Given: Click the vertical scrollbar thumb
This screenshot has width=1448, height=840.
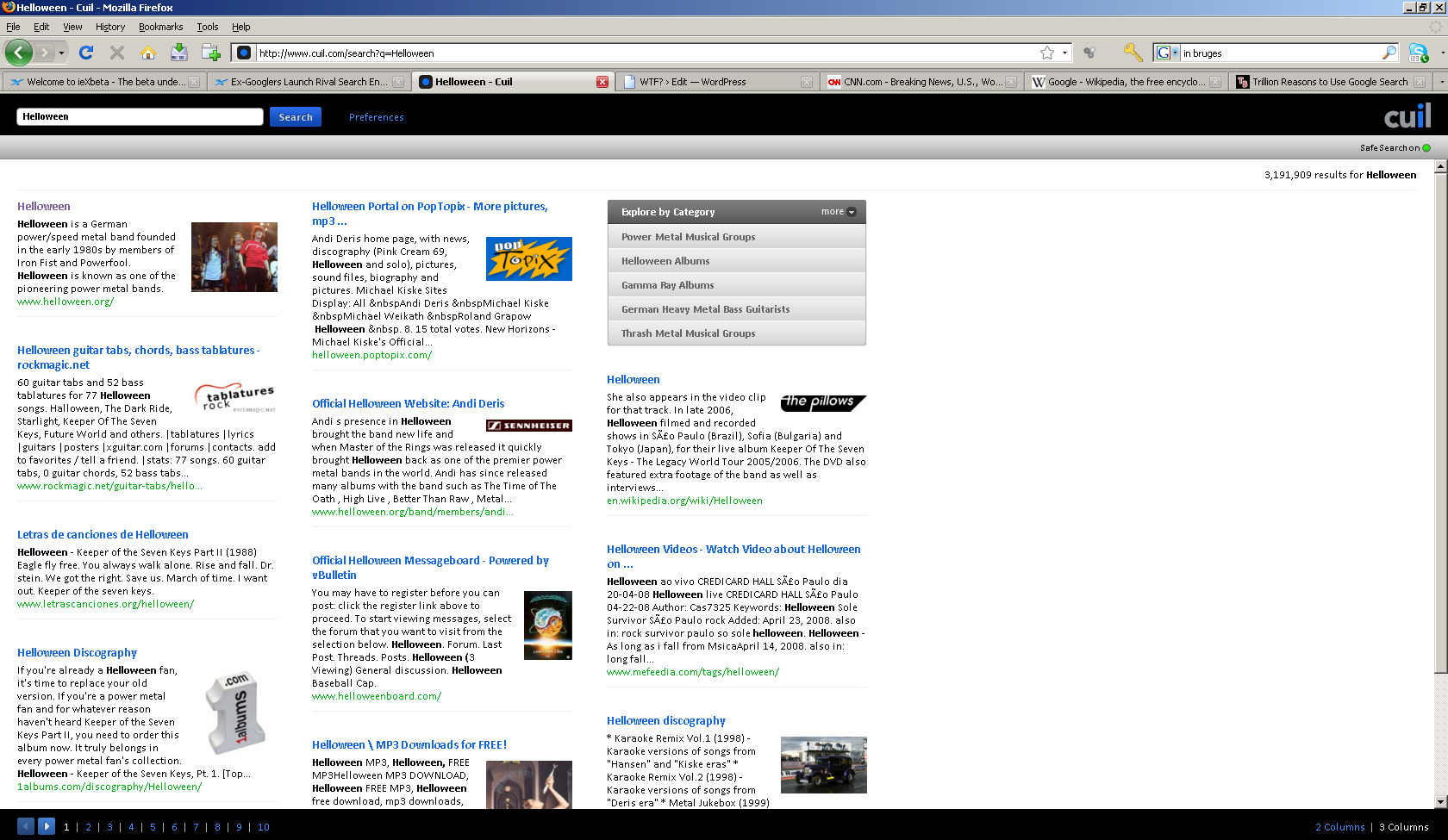Looking at the screenshot, I should (x=1440, y=422).
